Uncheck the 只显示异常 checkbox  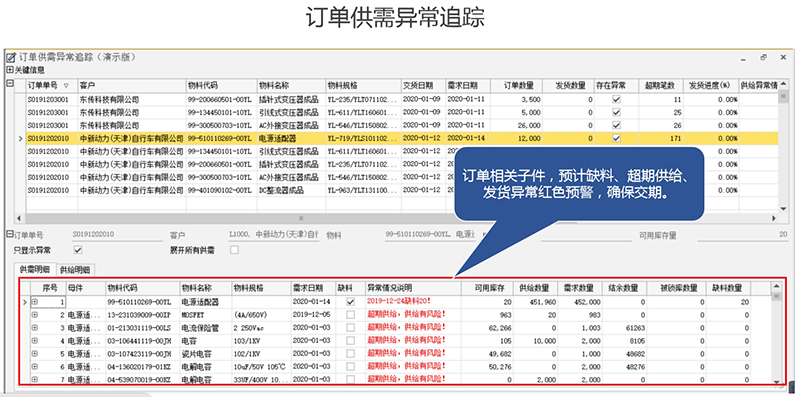click(78, 250)
